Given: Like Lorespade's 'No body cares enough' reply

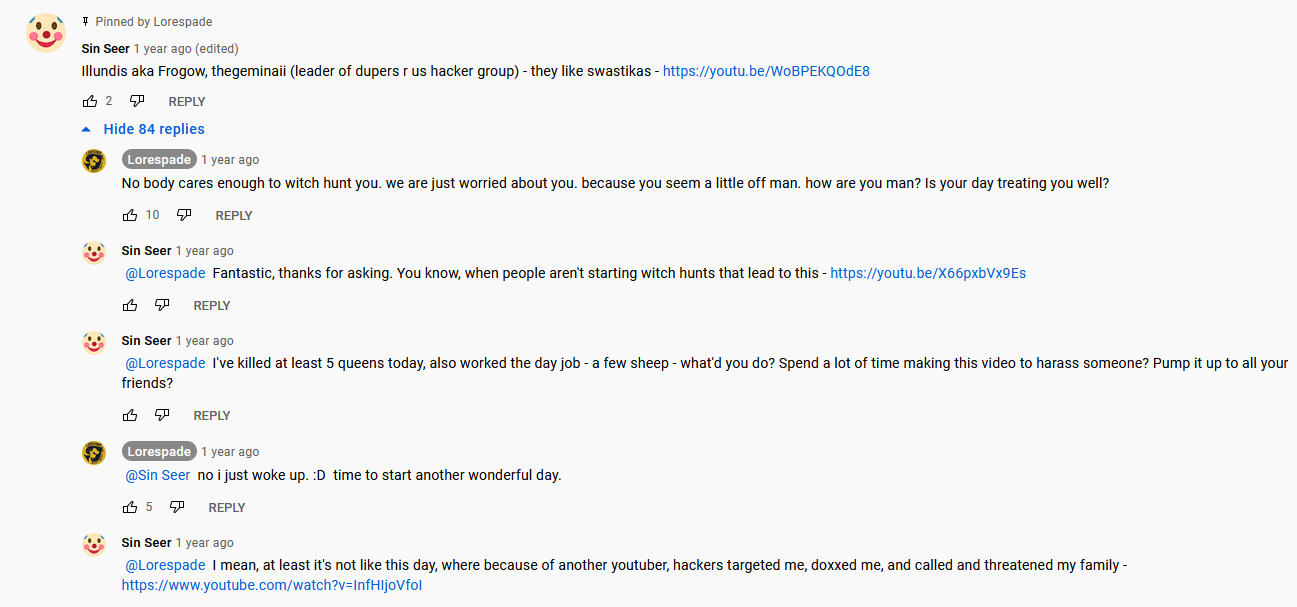Looking at the screenshot, I should (x=130, y=215).
